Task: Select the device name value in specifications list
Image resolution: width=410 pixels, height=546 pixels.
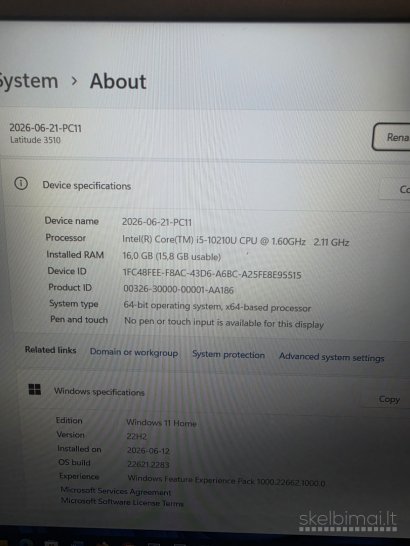Action: point(157,222)
